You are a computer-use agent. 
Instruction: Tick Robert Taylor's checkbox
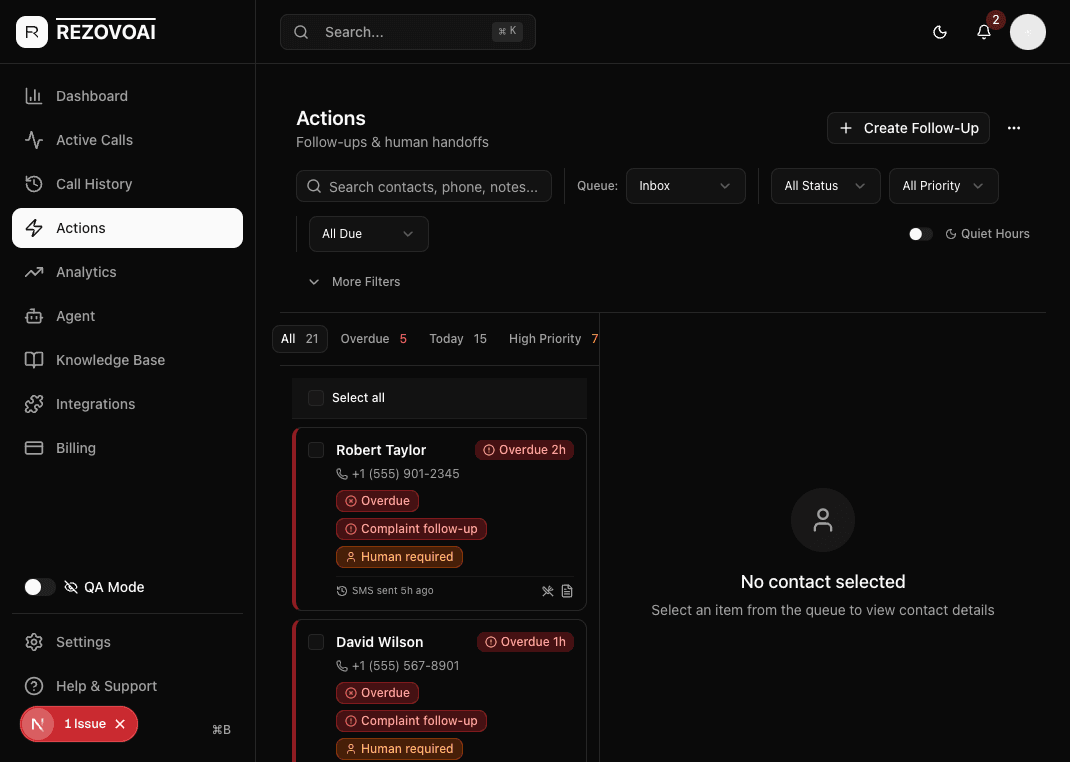tap(316, 450)
